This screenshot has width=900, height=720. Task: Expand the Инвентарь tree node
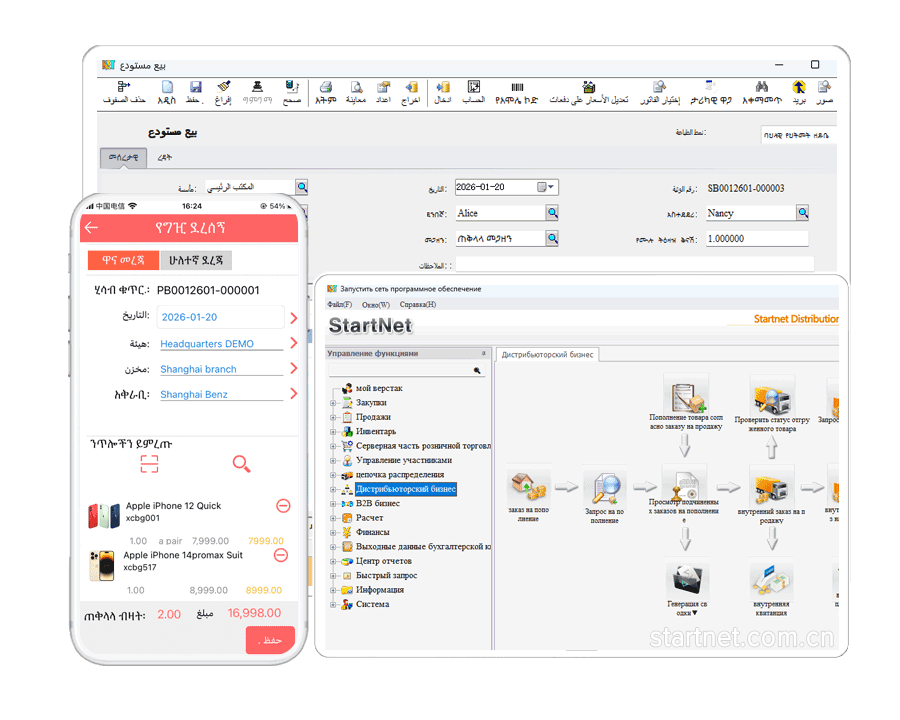(x=334, y=432)
